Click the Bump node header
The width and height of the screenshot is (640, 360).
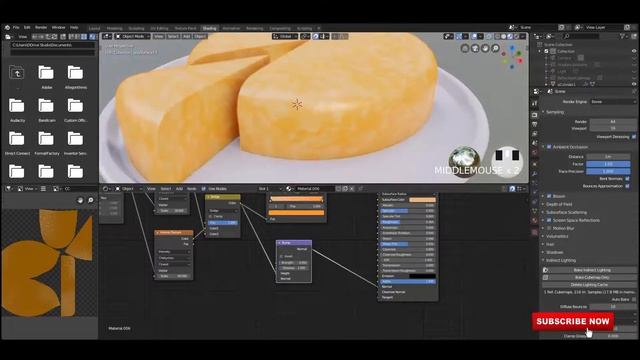point(294,243)
